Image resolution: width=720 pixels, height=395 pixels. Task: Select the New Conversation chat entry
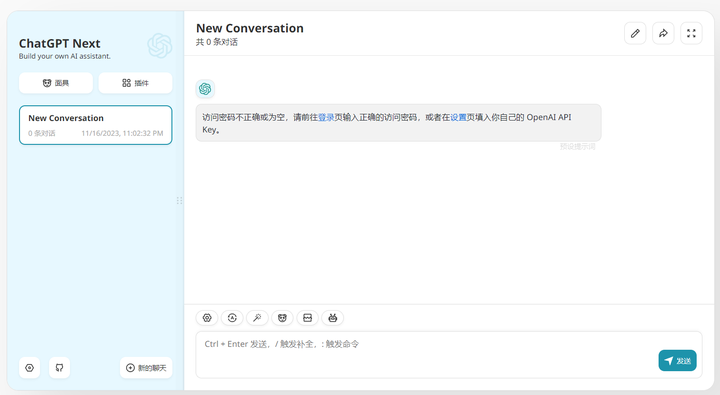click(96, 125)
